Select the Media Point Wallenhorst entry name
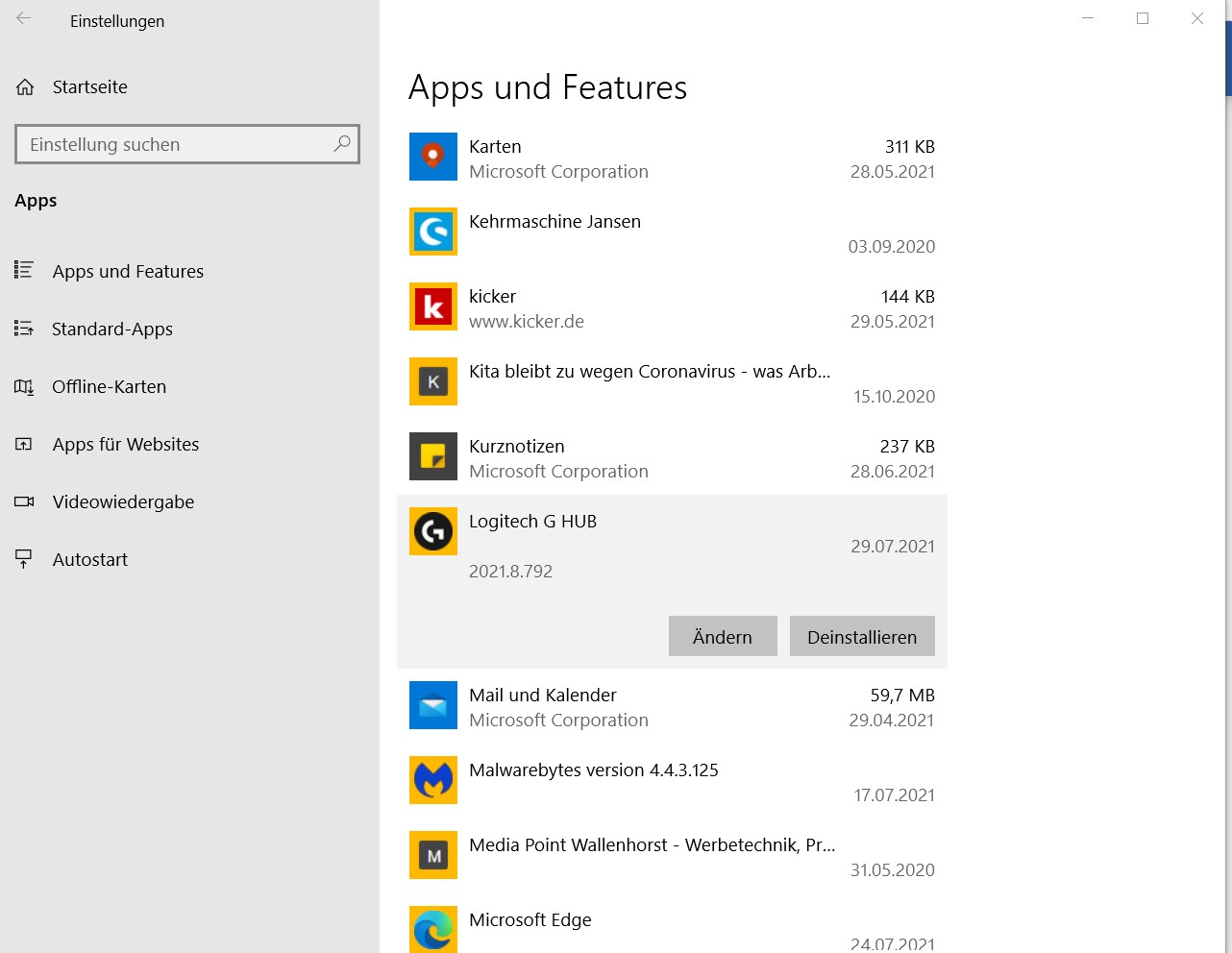This screenshot has width=1232, height=953. 653,844
